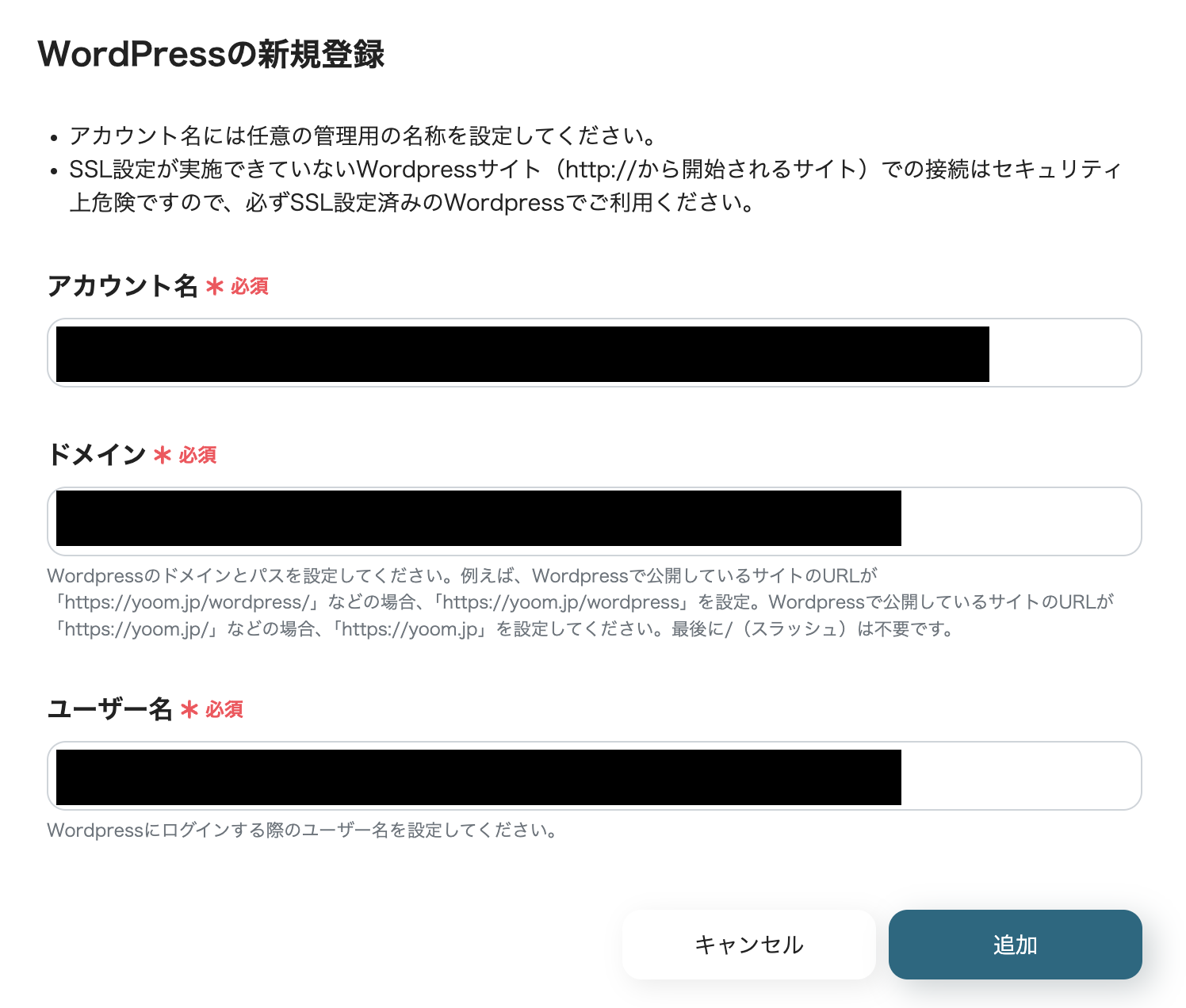Image resolution: width=1186 pixels, height=1008 pixels.
Task: Click the helper text below ユーザー名 field
Action: pyautogui.click(x=304, y=830)
